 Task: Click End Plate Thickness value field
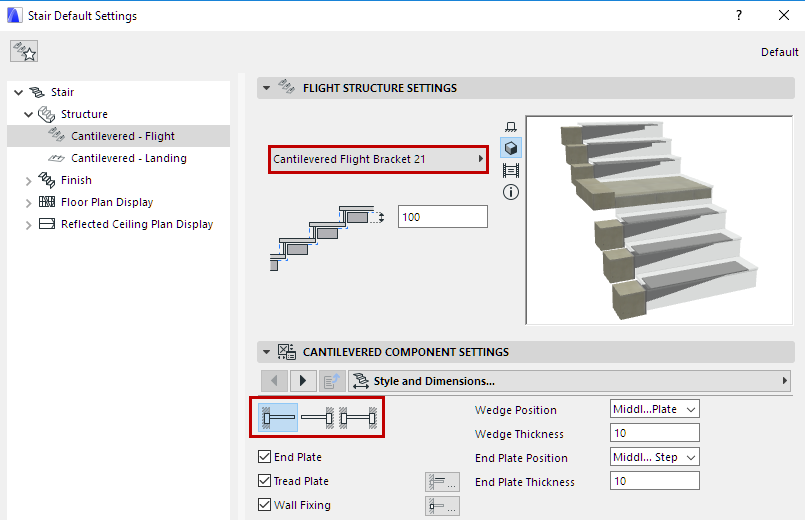(655, 481)
